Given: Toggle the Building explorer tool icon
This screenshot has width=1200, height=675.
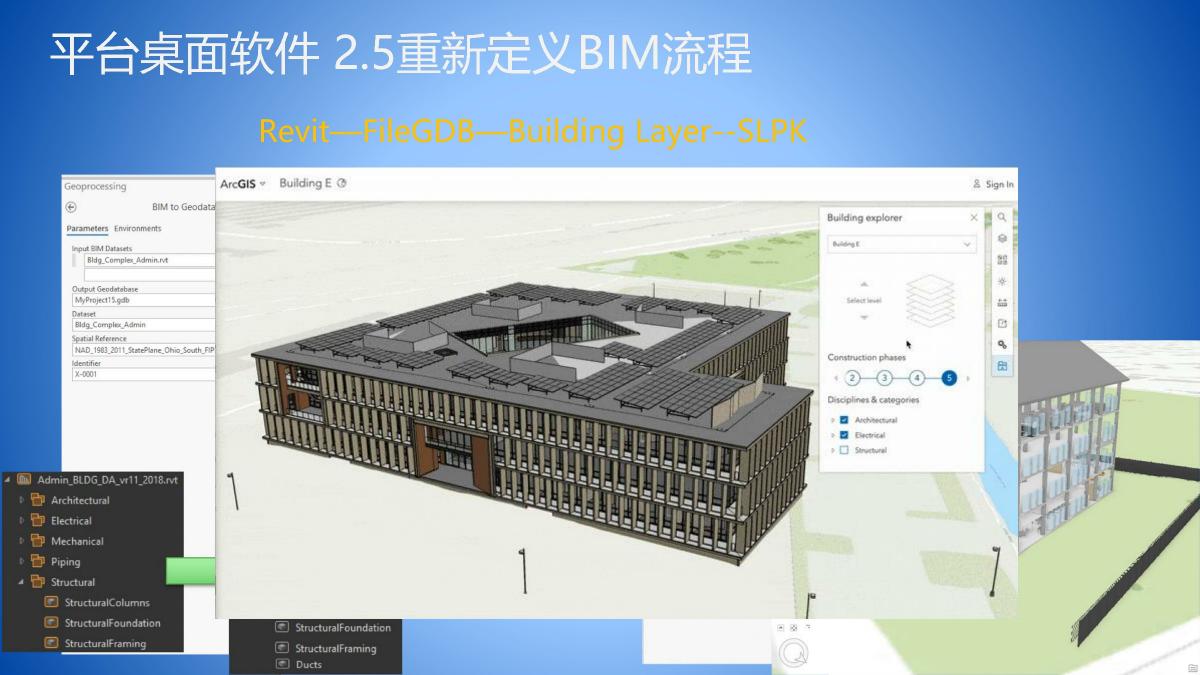Looking at the screenshot, I should coord(1002,367).
